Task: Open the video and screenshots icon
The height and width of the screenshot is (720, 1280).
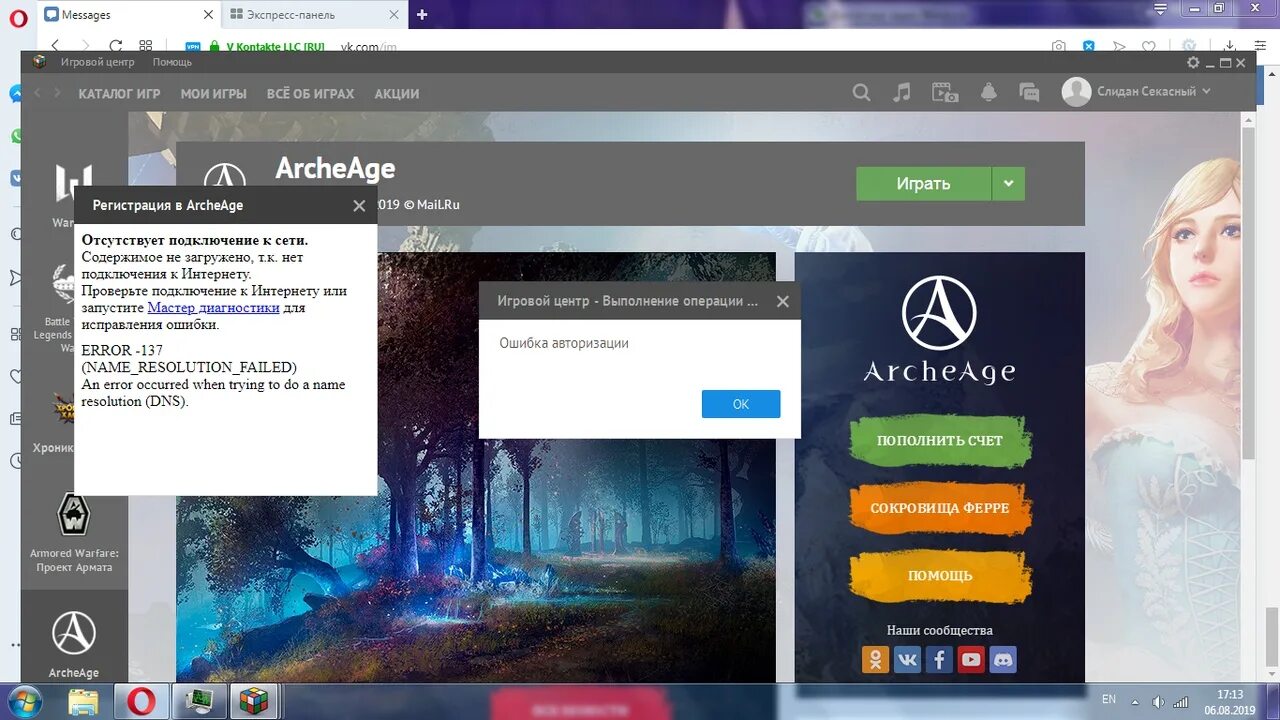Action: click(x=945, y=93)
